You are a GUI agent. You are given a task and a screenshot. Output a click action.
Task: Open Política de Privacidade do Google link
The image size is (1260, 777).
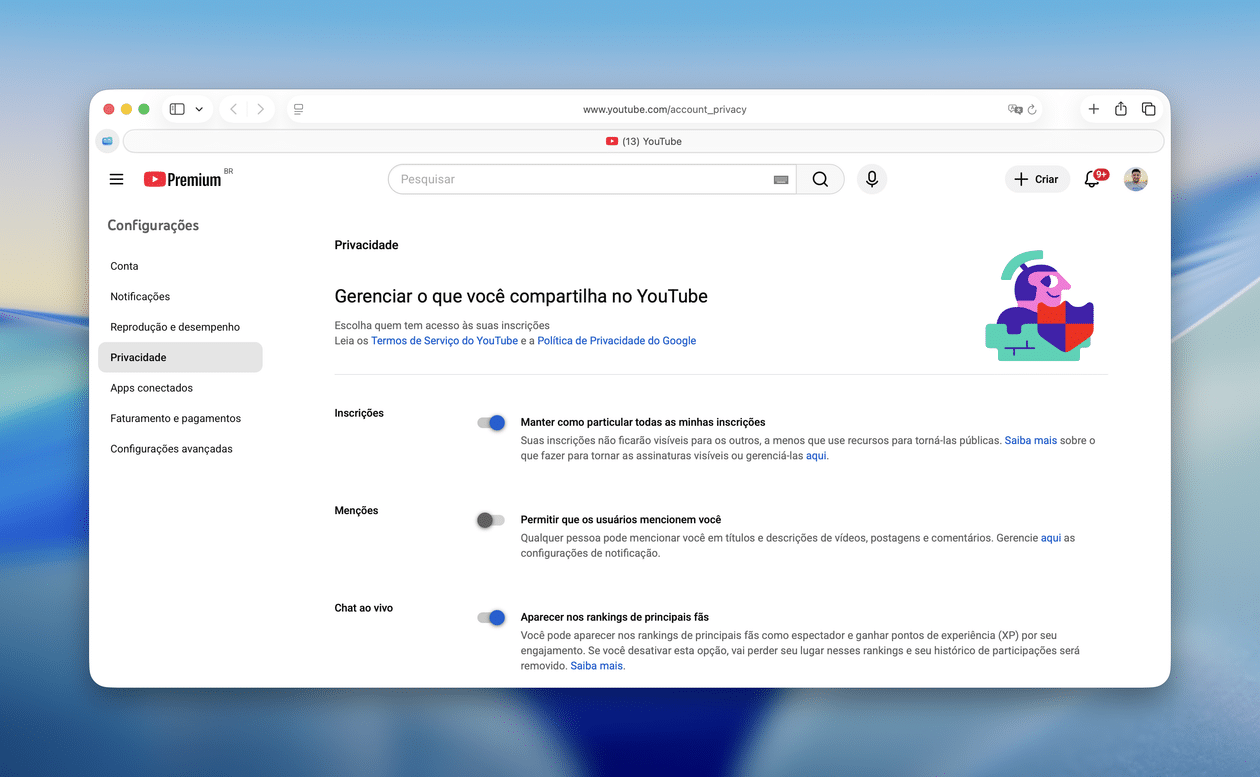click(x=616, y=341)
